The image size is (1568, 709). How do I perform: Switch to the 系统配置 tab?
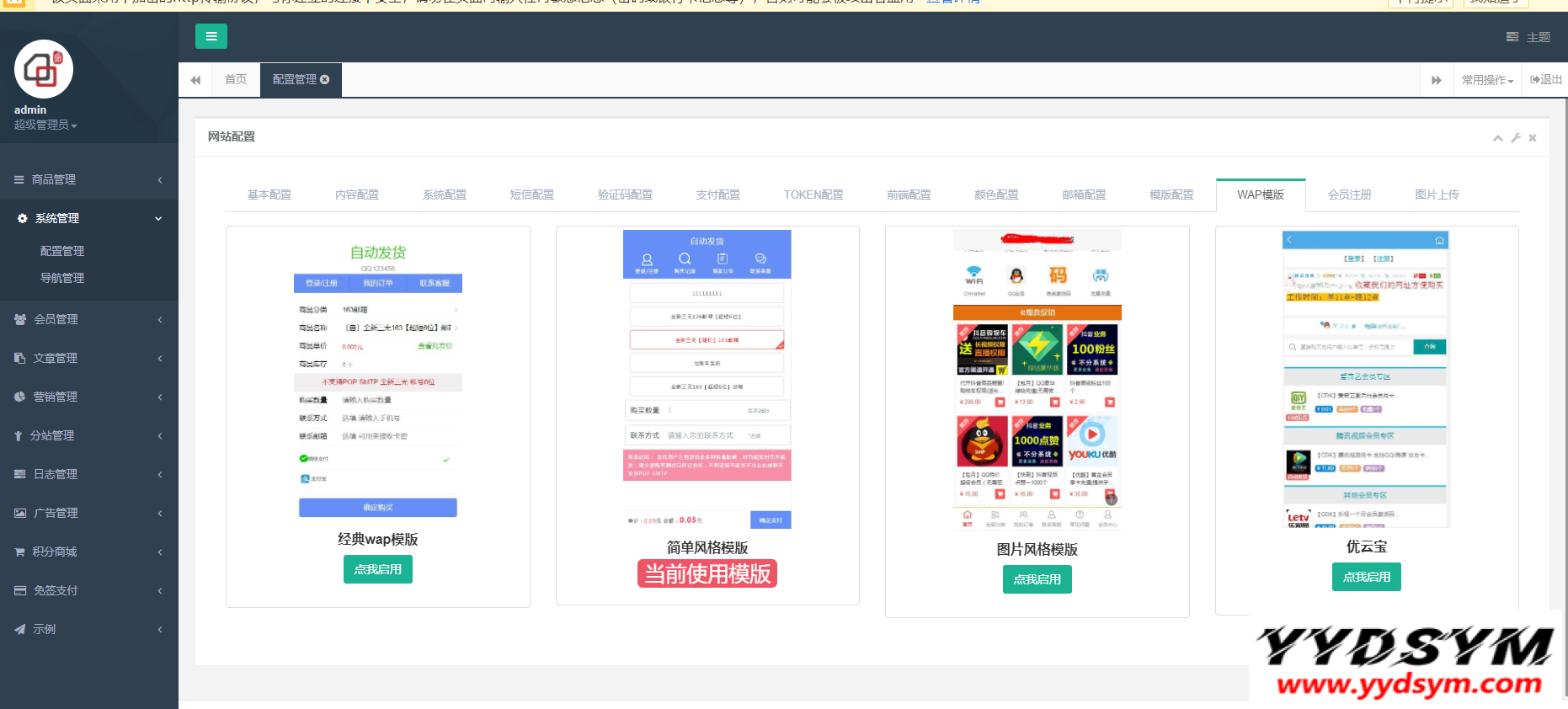[x=445, y=195]
